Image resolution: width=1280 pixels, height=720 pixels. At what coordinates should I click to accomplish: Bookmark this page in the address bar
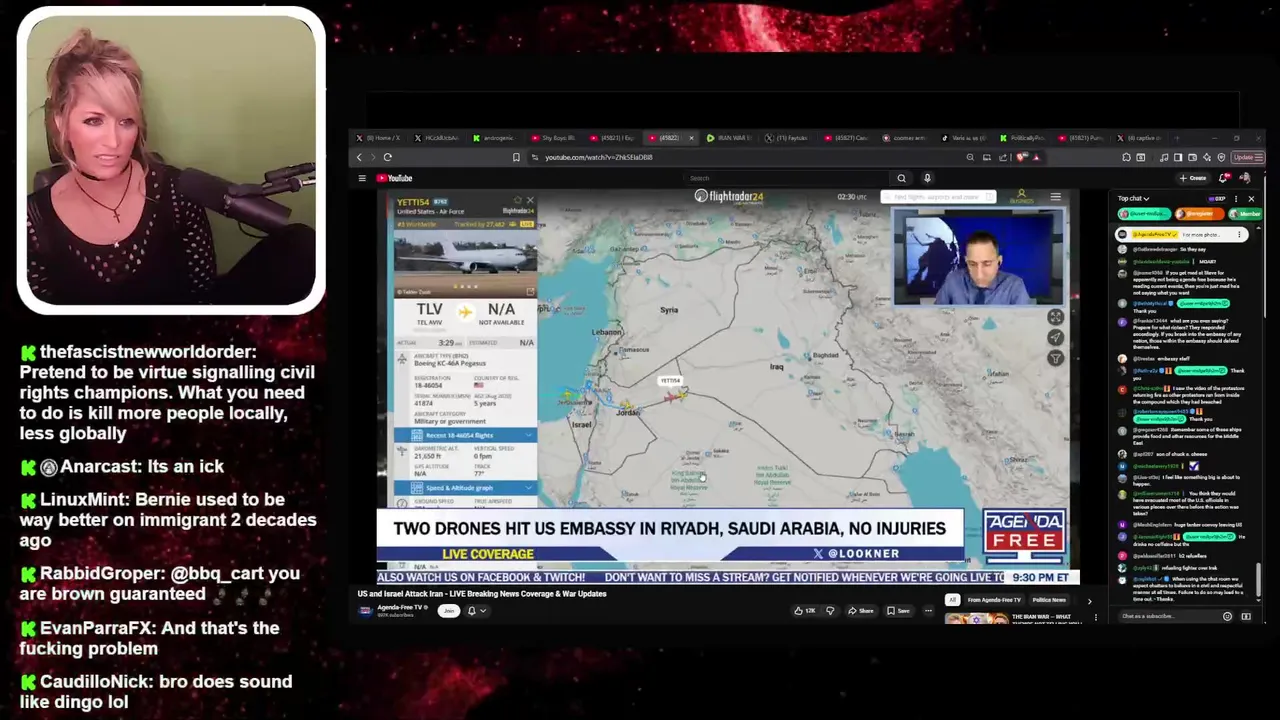(516, 157)
